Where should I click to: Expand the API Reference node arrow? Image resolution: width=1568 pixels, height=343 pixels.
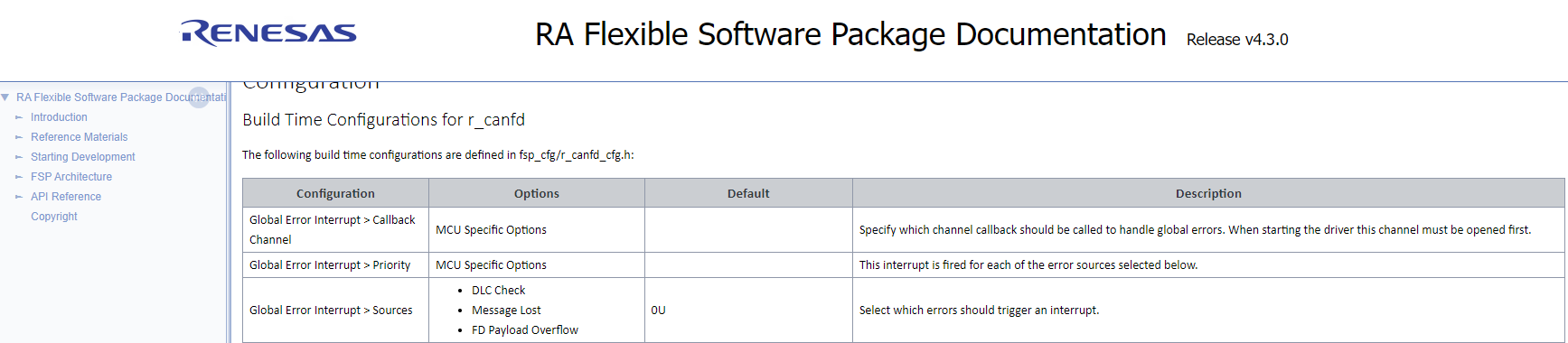19,197
